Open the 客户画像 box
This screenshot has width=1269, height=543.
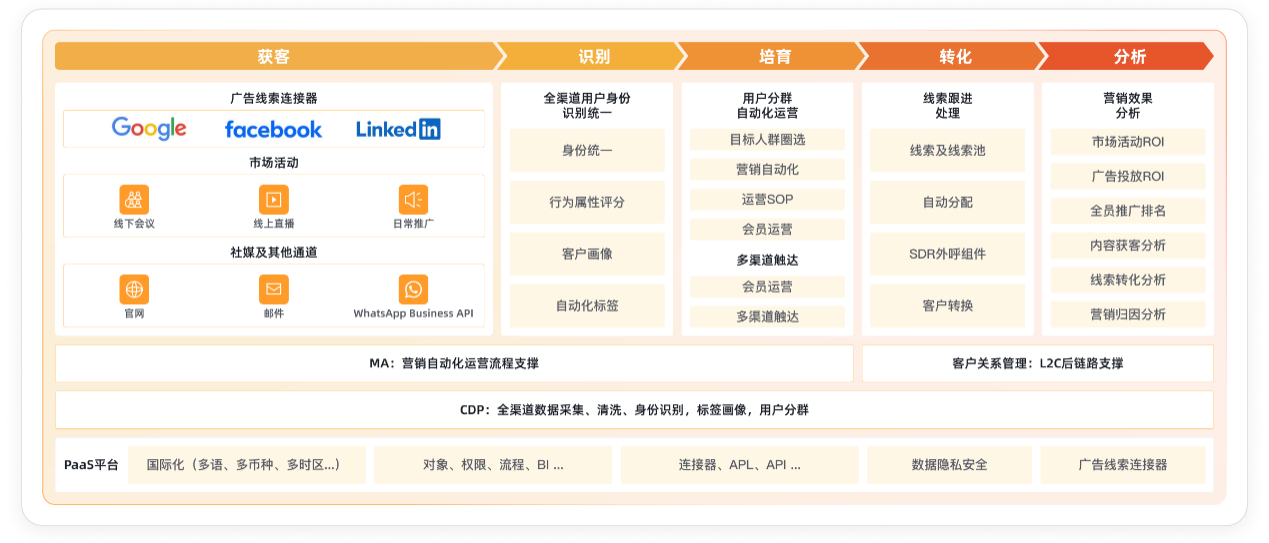pos(587,254)
